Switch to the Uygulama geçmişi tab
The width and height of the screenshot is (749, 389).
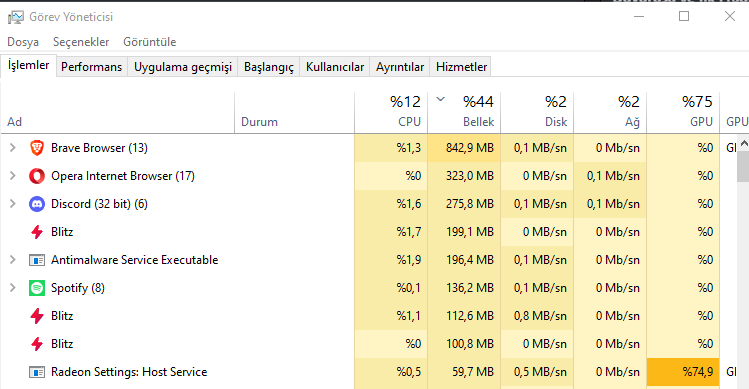[x=183, y=67]
